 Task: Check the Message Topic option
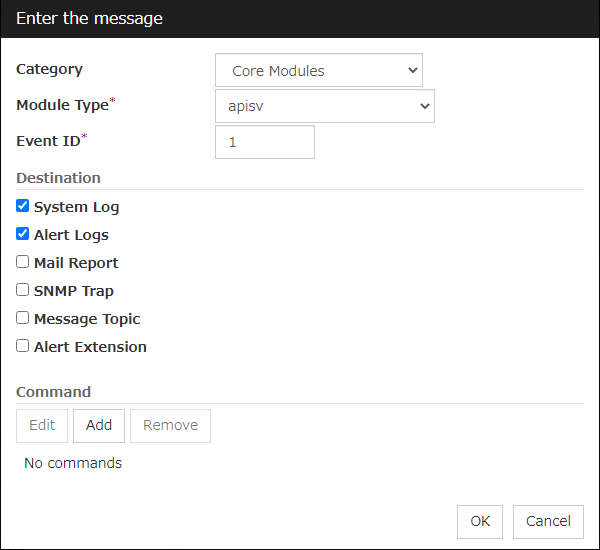click(x=23, y=319)
